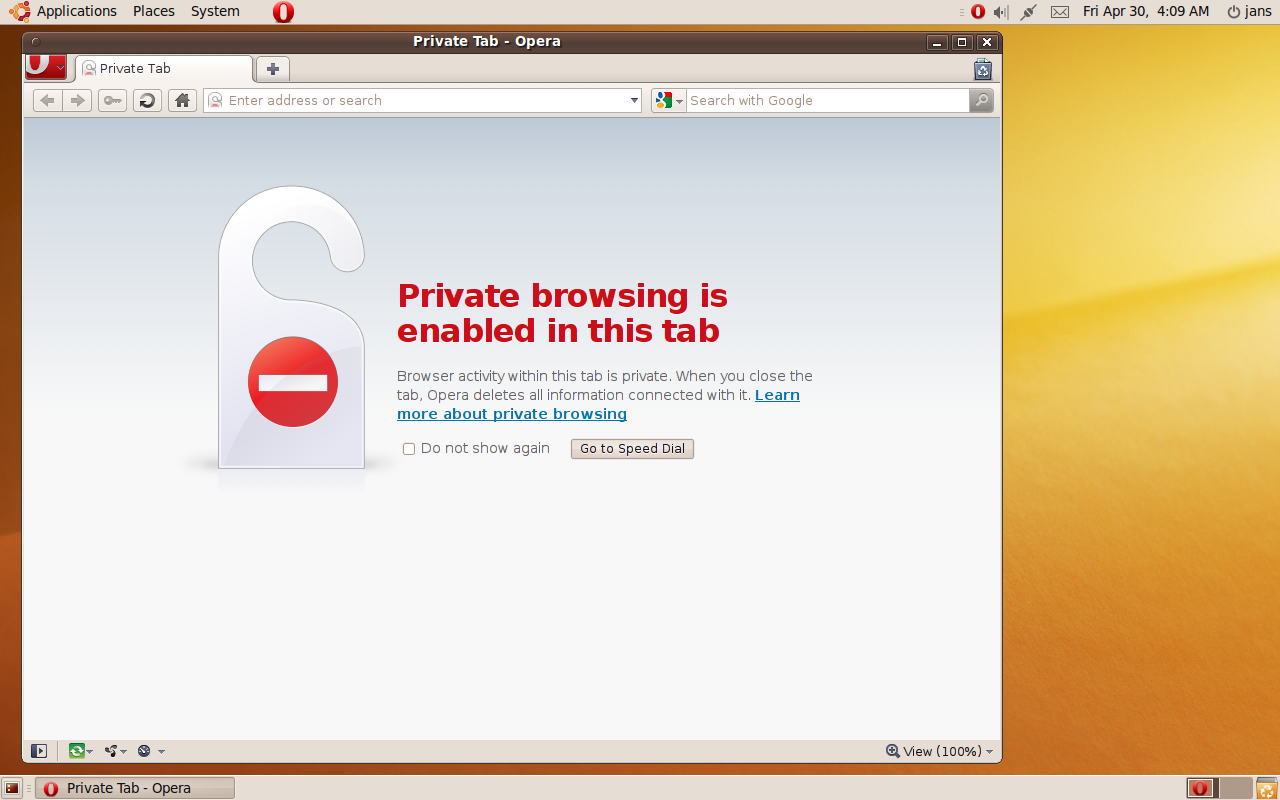Open the System menu
This screenshot has width=1280, height=800.
[215, 11]
